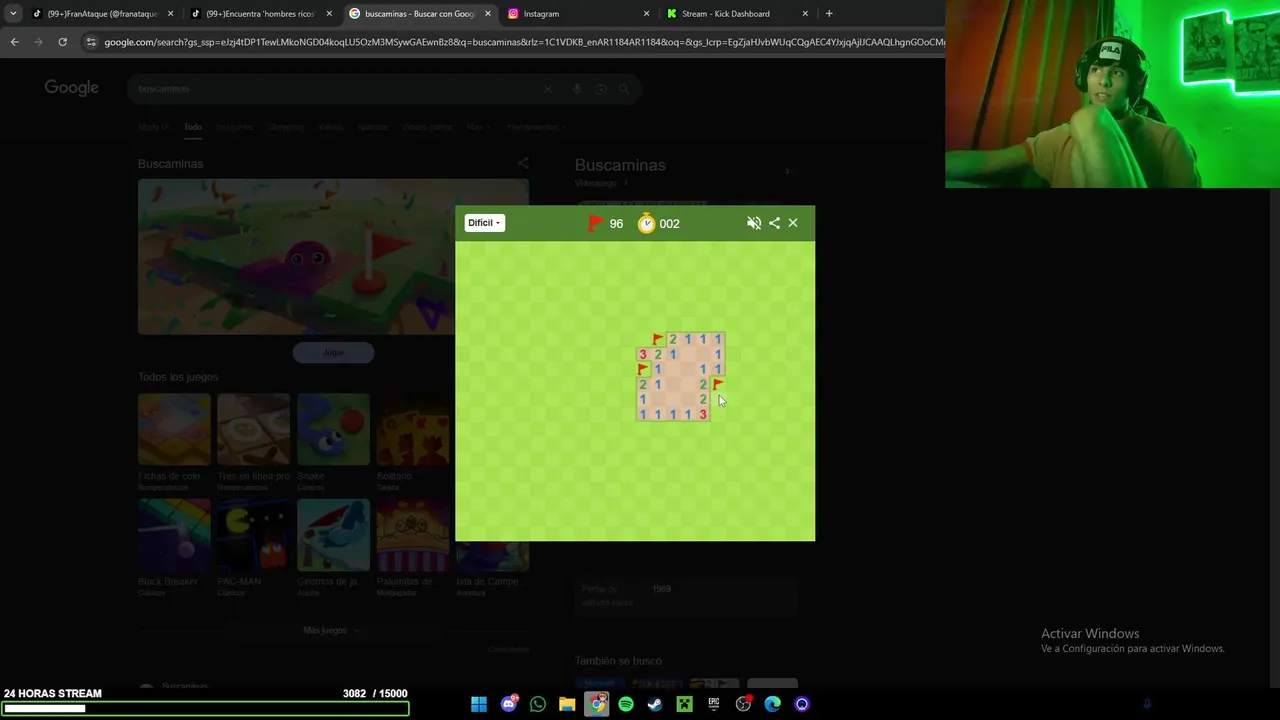Close the Instagram tab
The height and width of the screenshot is (720, 1280).
coord(646,14)
